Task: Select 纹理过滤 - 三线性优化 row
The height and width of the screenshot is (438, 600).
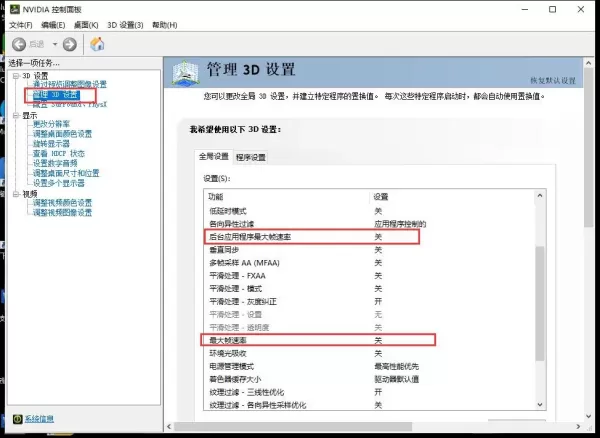Action: (x=369, y=392)
